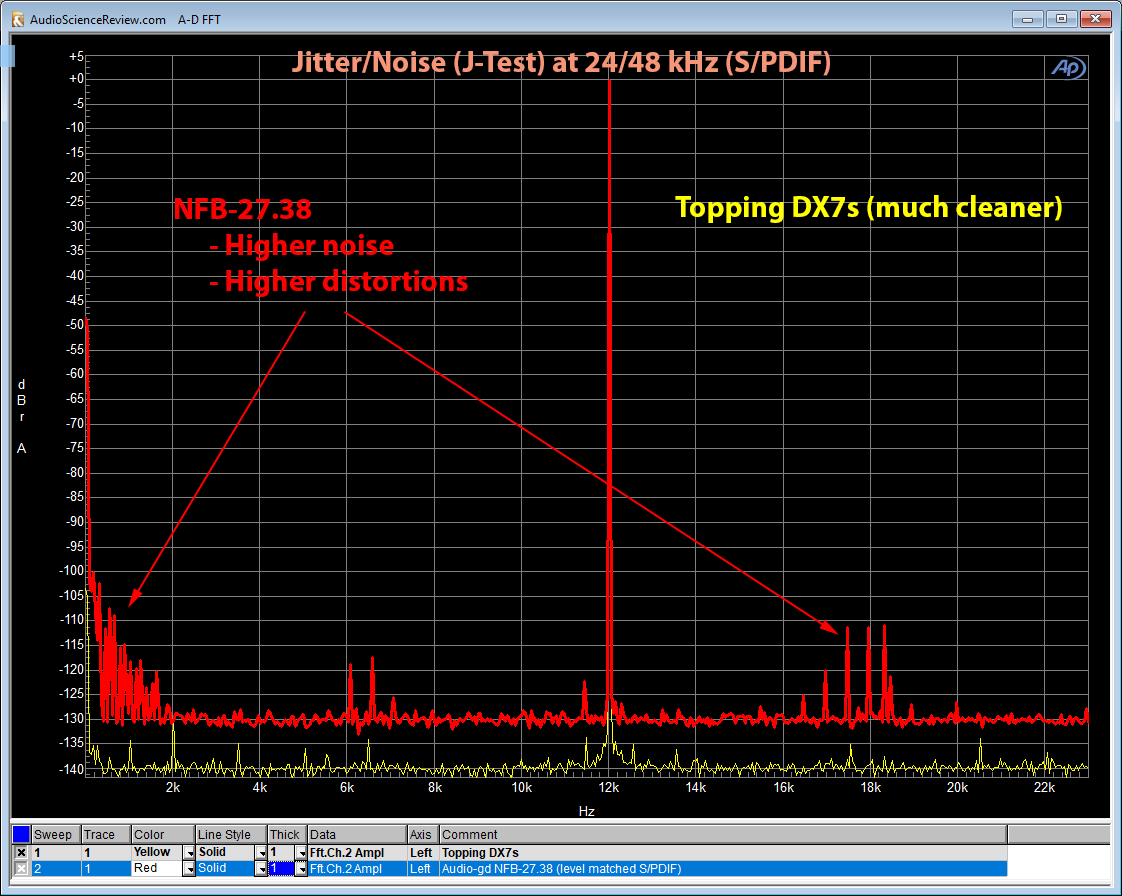This screenshot has width=1122, height=896.
Task: Click the Sweep column header
Action: tap(56, 834)
